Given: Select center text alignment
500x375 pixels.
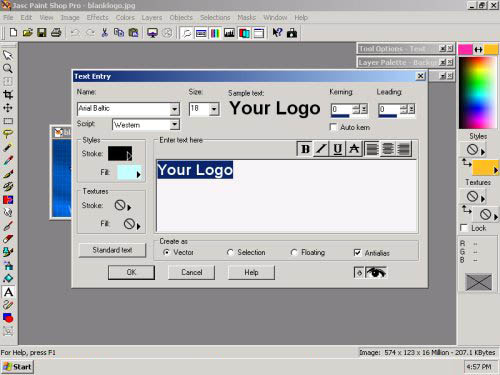Looking at the screenshot, I should [388, 149].
